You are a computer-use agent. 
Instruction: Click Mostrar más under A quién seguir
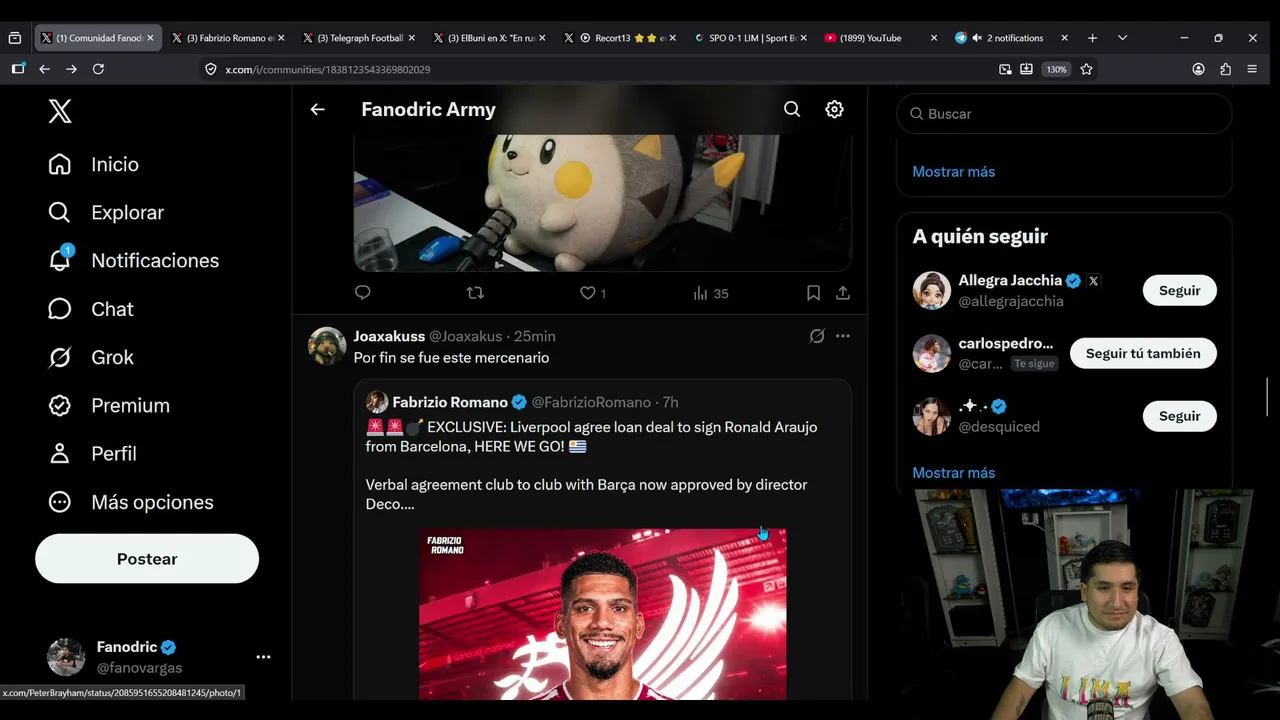pos(953,473)
